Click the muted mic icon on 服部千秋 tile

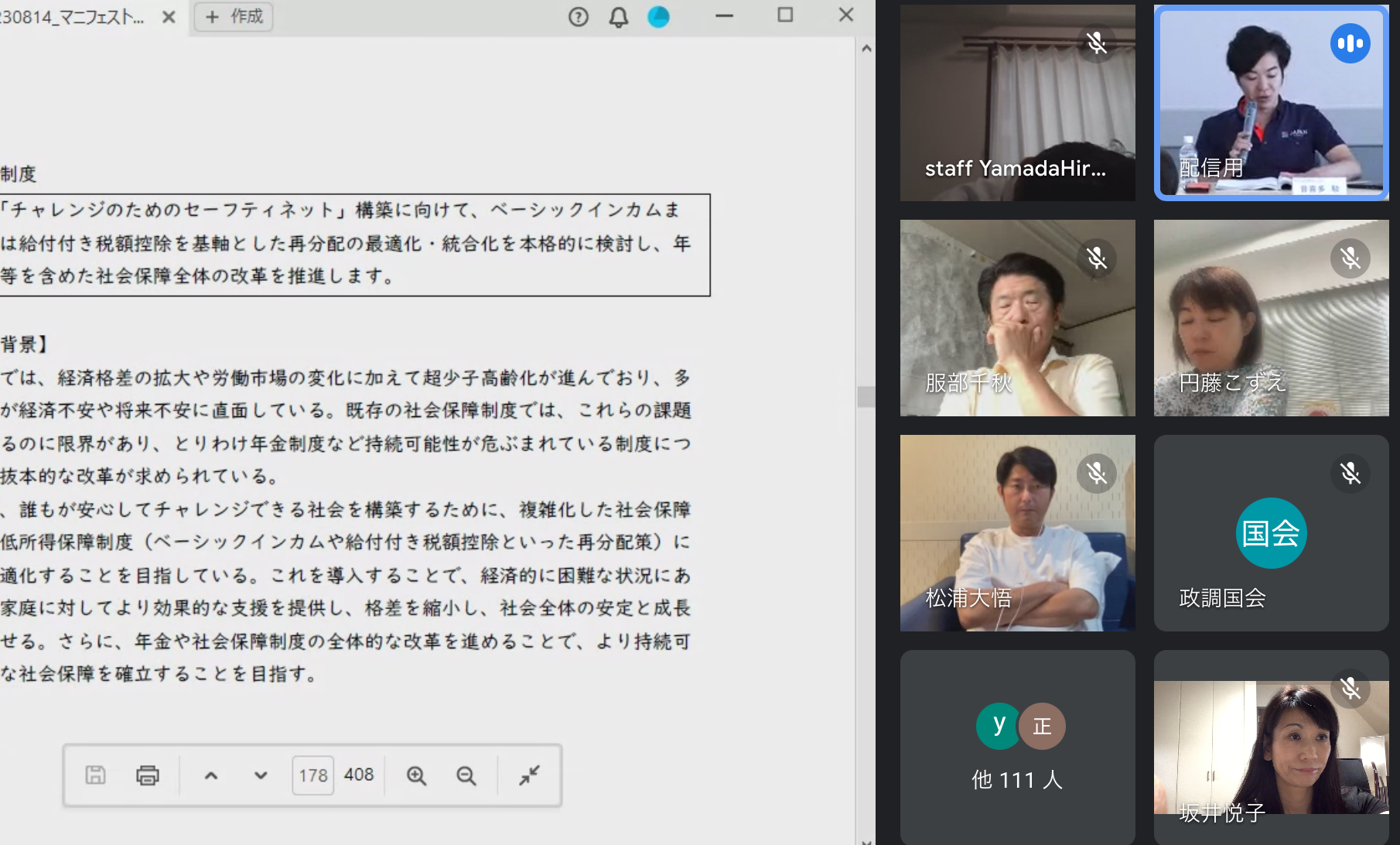pyautogui.click(x=1096, y=258)
